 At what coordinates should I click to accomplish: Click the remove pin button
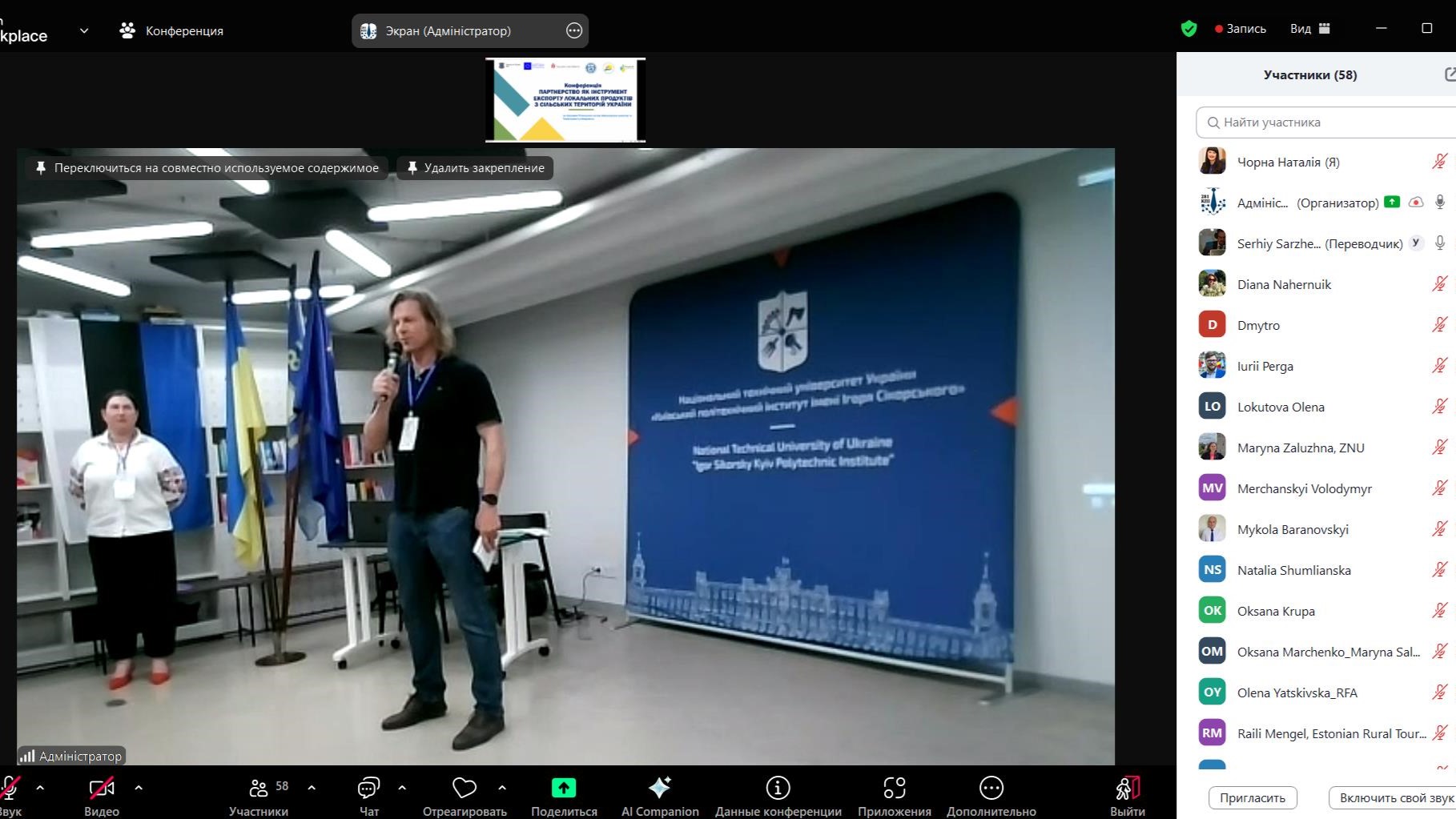[475, 168]
